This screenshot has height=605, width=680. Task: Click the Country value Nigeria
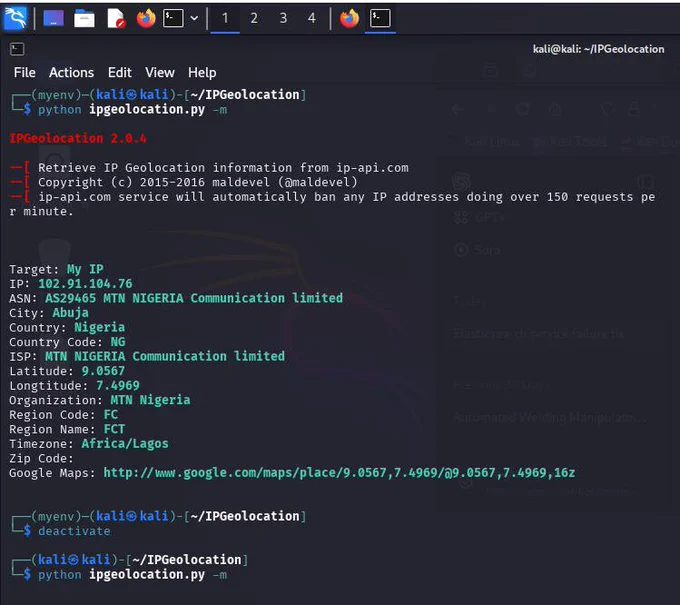tap(100, 327)
